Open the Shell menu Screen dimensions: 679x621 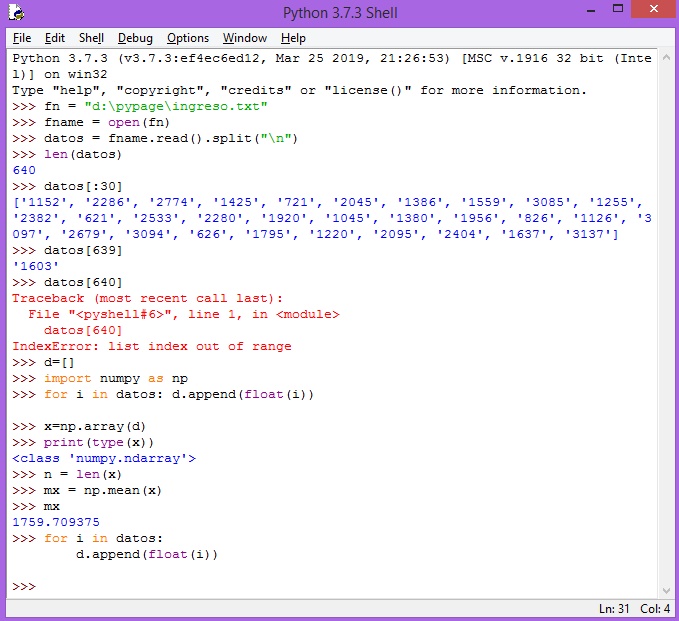point(91,38)
